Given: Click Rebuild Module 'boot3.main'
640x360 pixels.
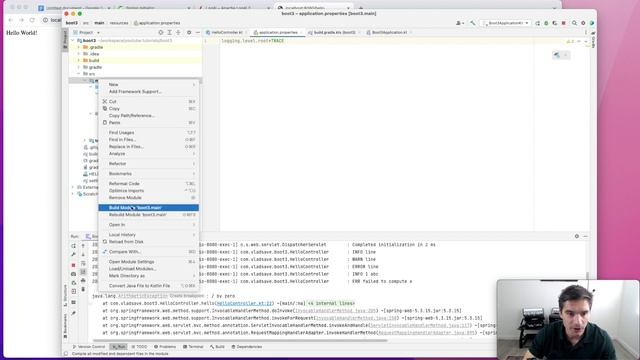Looking at the screenshot, I should tap(149, 215).
